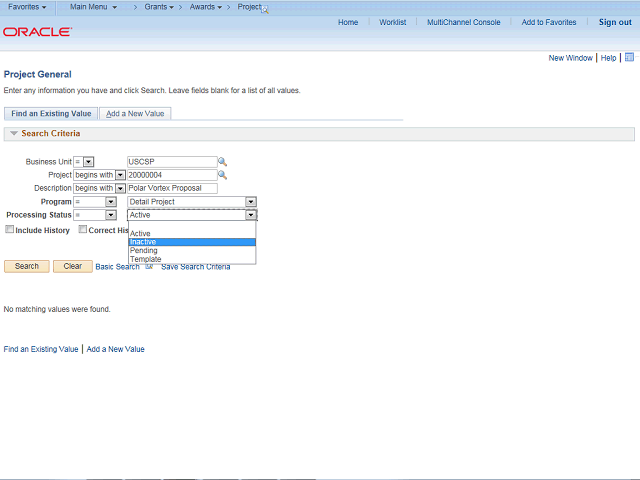Click the Project breadcrumb item
Screen dimensions: 640x480
point(249,7)
